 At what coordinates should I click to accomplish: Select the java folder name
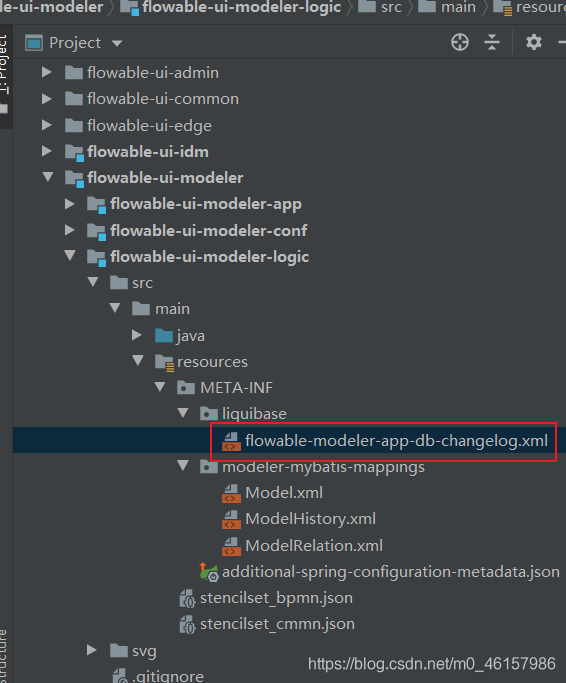click(190, 336)
